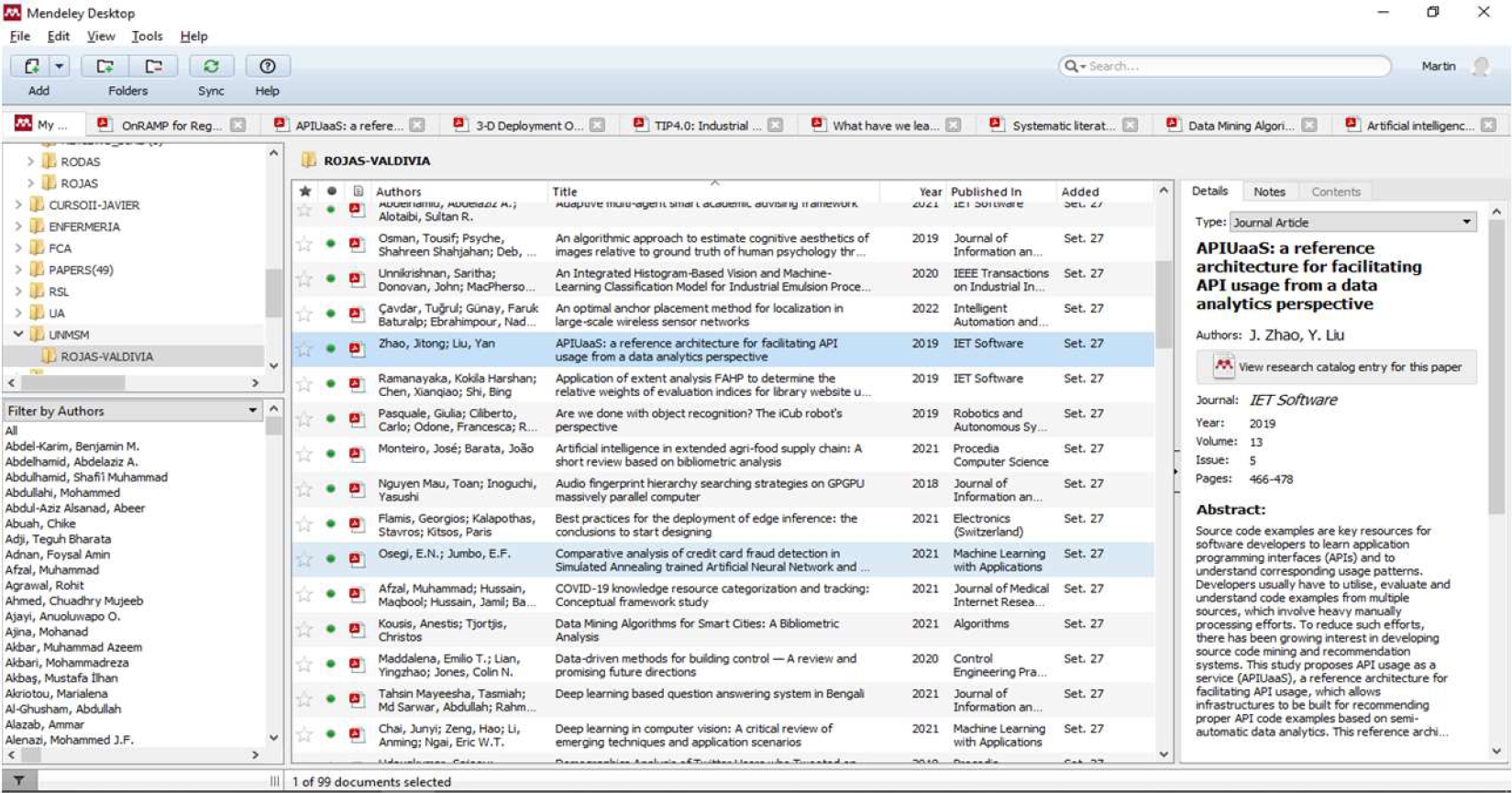The image size is (1512, 793).
Task: Close the OnRAMP for Reg tab
Action: pyautogui.click(x=238, y=126)
